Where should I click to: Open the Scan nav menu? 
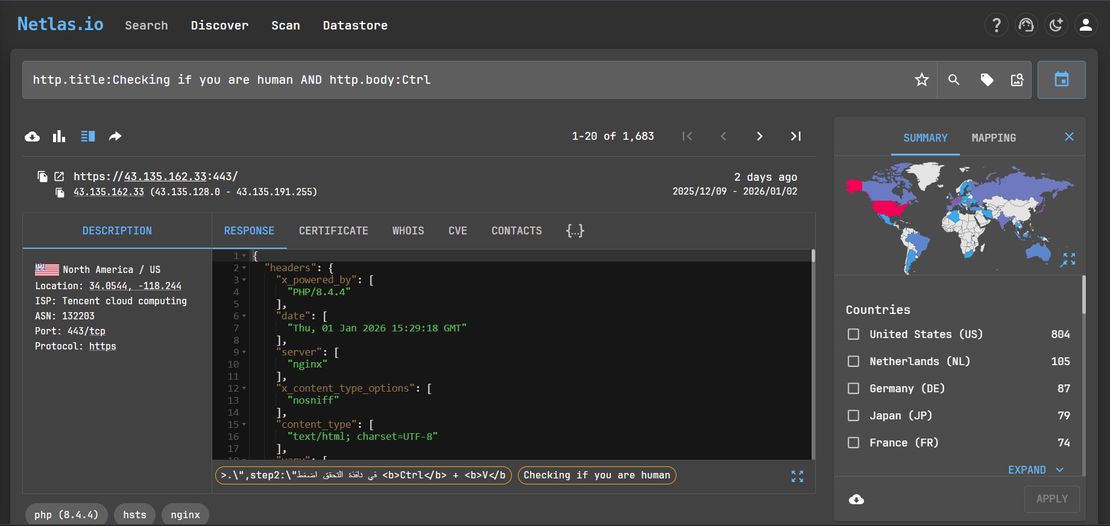pos(285,25)
